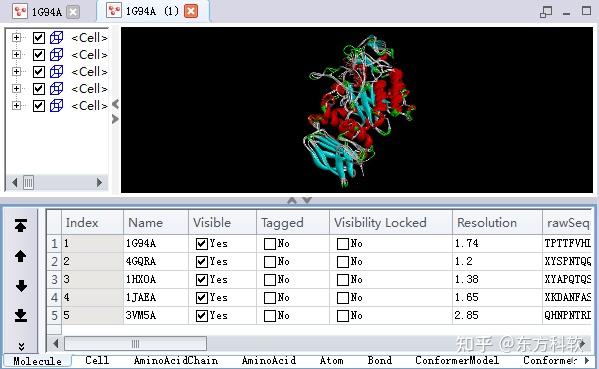Screen dimensions: 599x369
Task: Enable Tagged checkbox for 1JAEA
Action: (270, 298)
